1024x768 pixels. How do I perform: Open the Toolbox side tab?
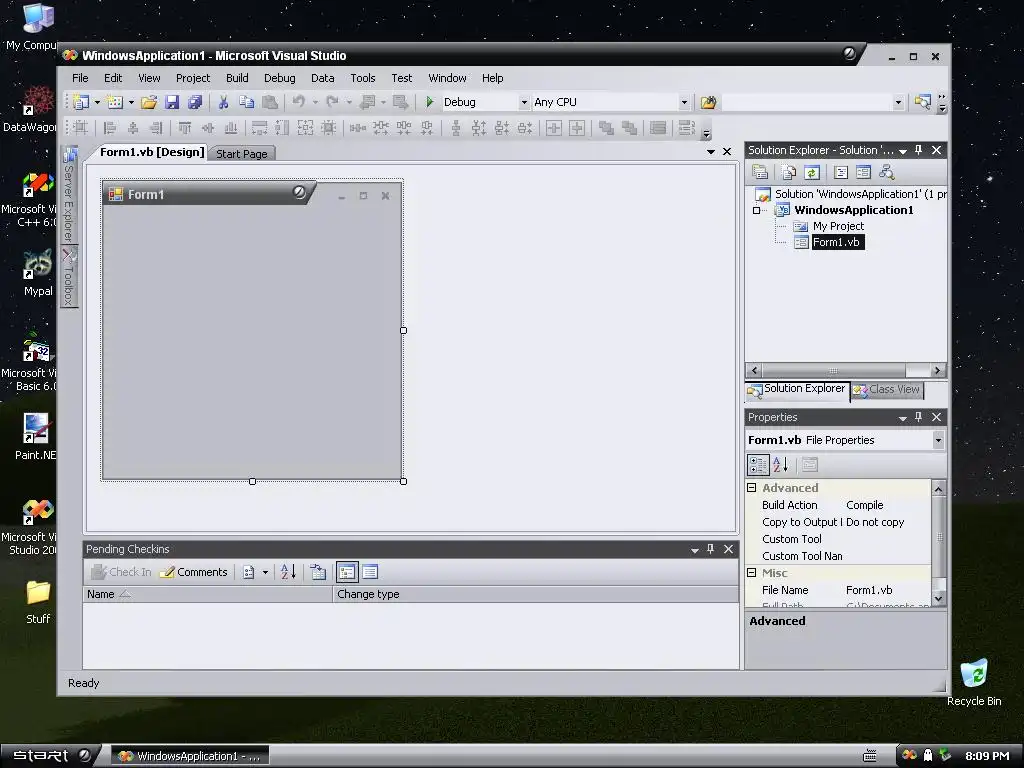69,277
